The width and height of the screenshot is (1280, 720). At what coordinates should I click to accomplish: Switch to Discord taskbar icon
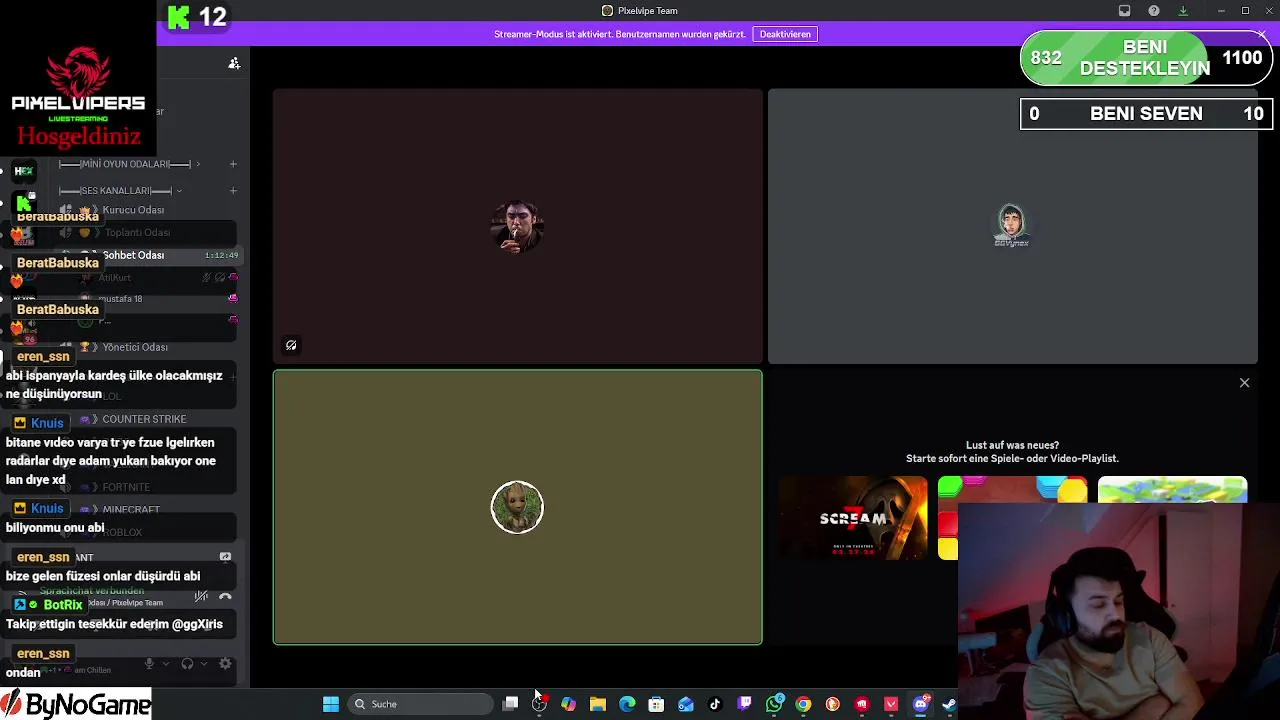tap(920, 704)
